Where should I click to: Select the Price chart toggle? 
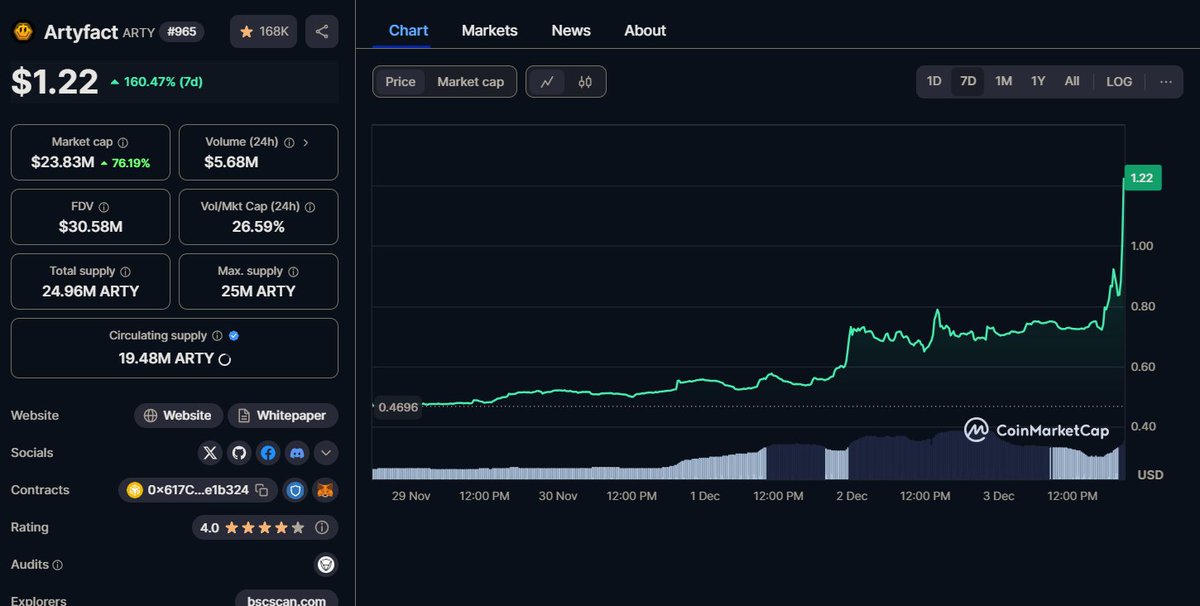[400, 82]
